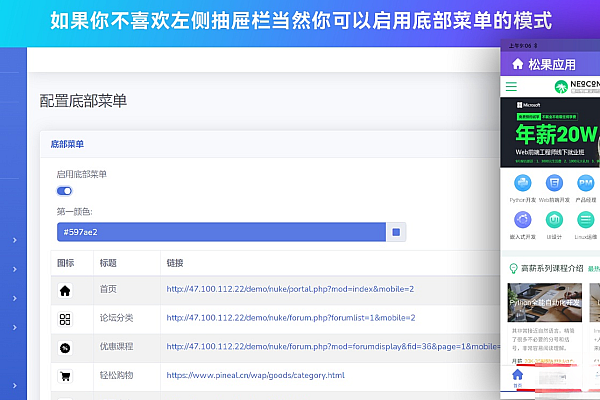Screen dimensions: 600x400
Task: Click the 配置底部菜单 page heading
Action: [83, 101]
